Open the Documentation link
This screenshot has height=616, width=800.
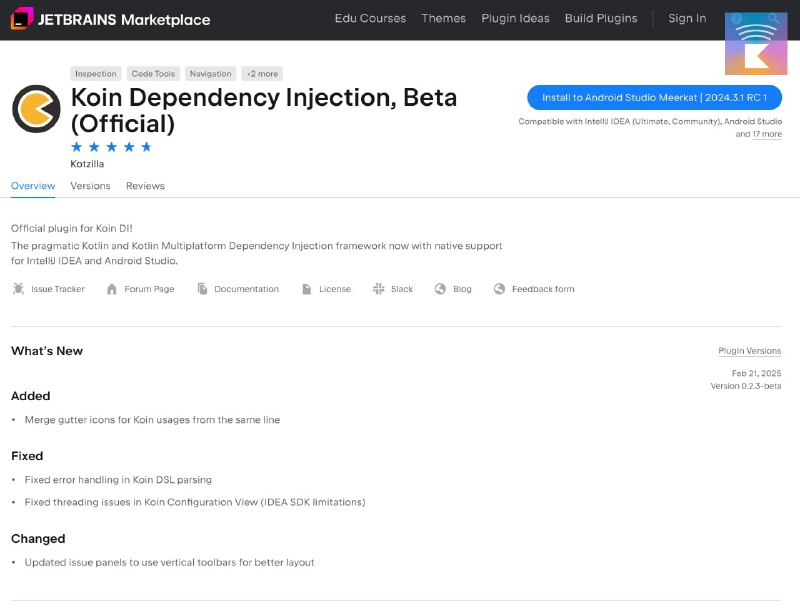point(246,289)
